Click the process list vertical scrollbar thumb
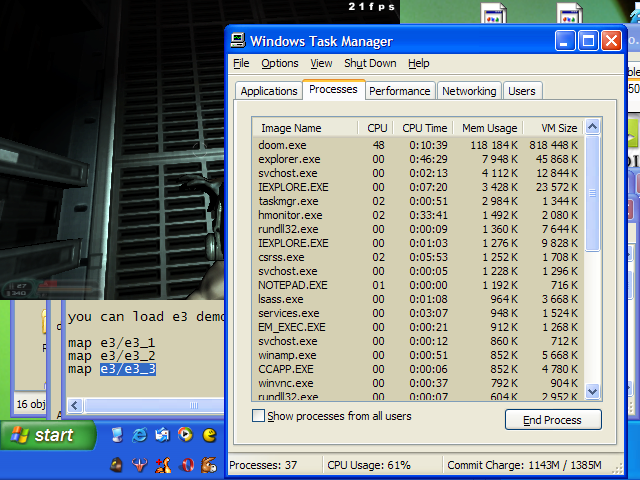Screen dimensions: 640x480 593,193
